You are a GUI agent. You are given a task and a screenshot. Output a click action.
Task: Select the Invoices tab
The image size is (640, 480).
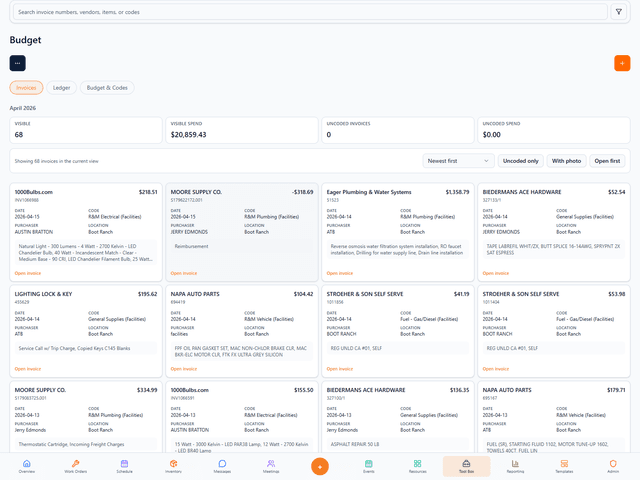coord(26,88)
